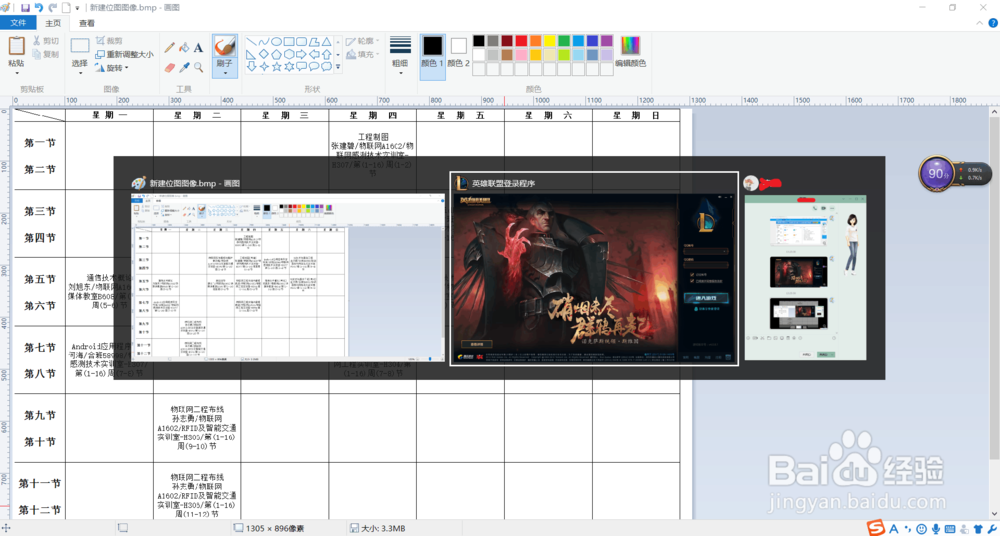Open the Select (选择) dropdown arrow
The image size is (1000, 536).
(80, 73)
